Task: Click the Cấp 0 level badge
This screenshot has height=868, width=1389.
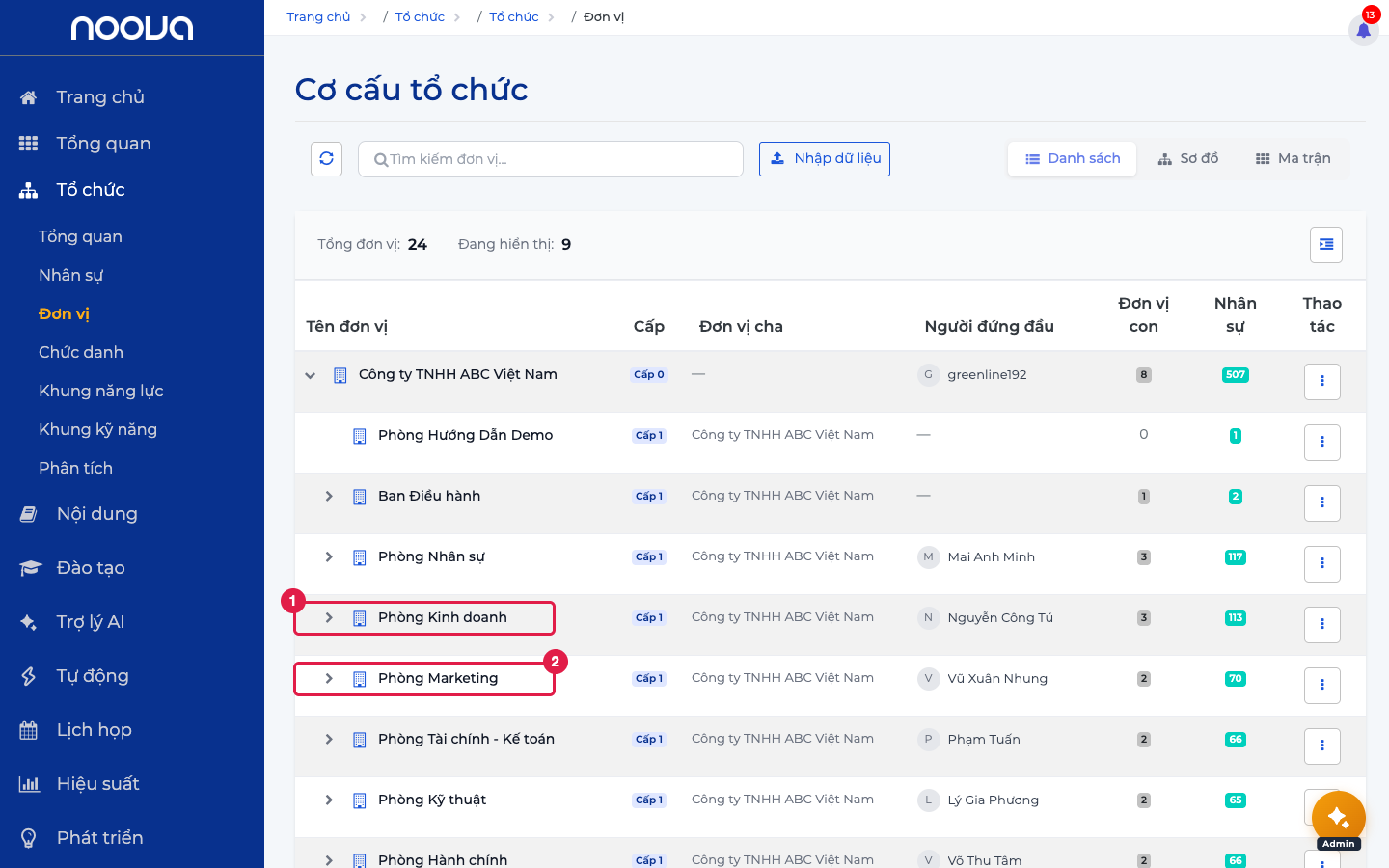Action: coord(649,375)
